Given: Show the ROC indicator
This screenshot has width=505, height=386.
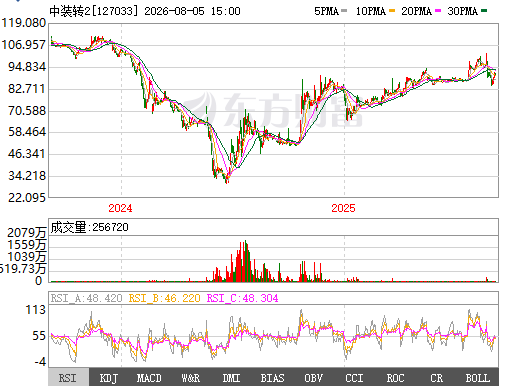Looking at the screenshot, I should 395,378.
